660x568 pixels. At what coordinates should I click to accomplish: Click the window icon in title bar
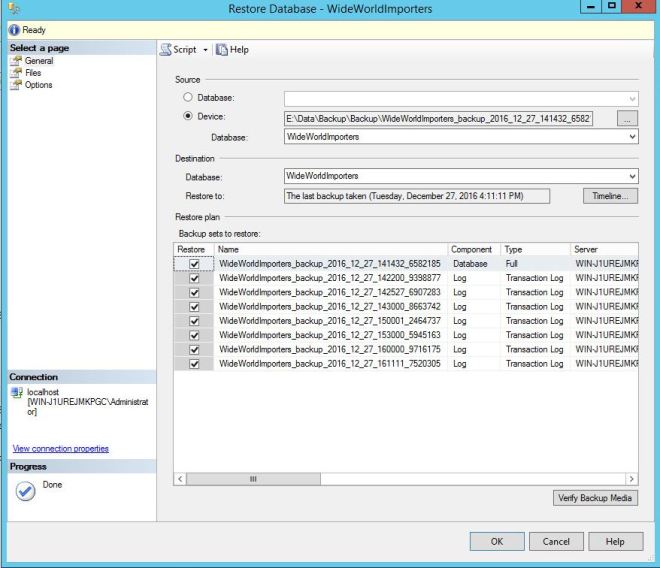point(14,8)
